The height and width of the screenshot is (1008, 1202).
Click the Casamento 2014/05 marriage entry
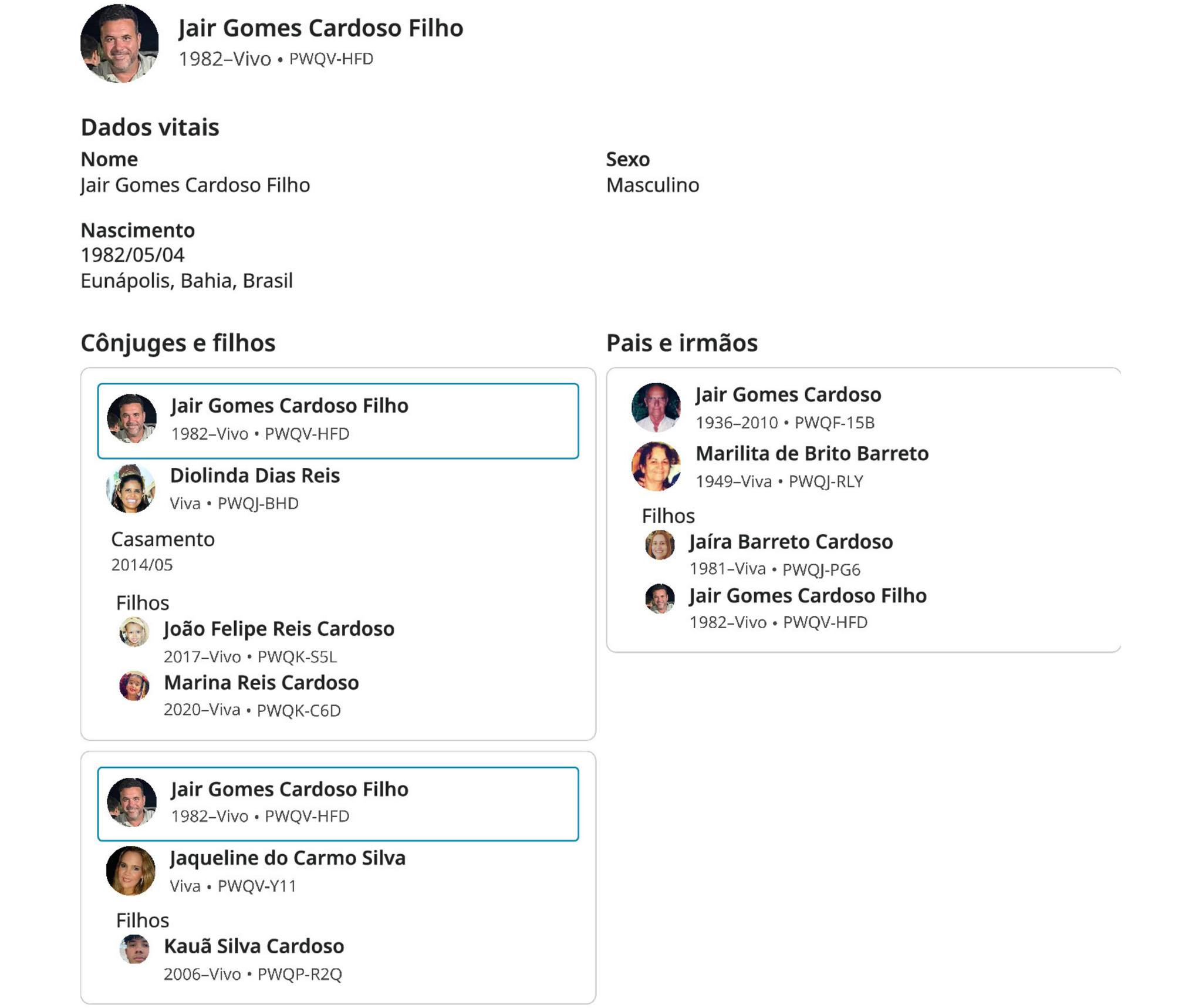tap(163, 552)
